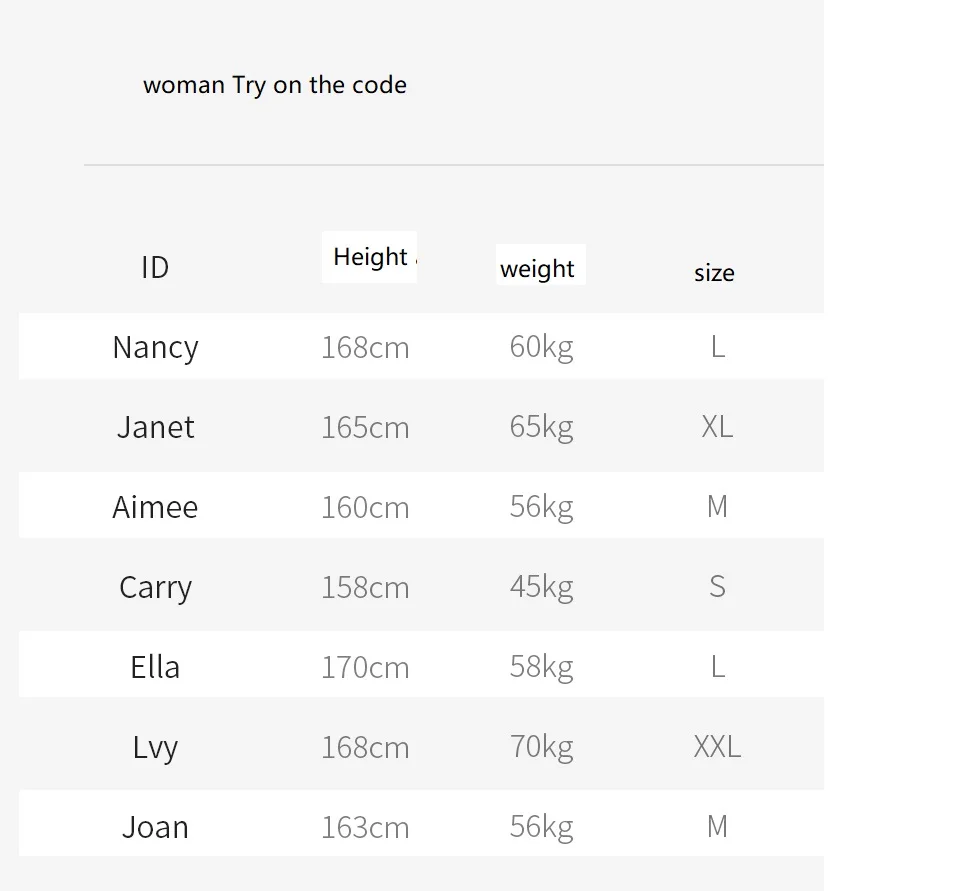Click Aimee's height 160cm

click(365, 507)
